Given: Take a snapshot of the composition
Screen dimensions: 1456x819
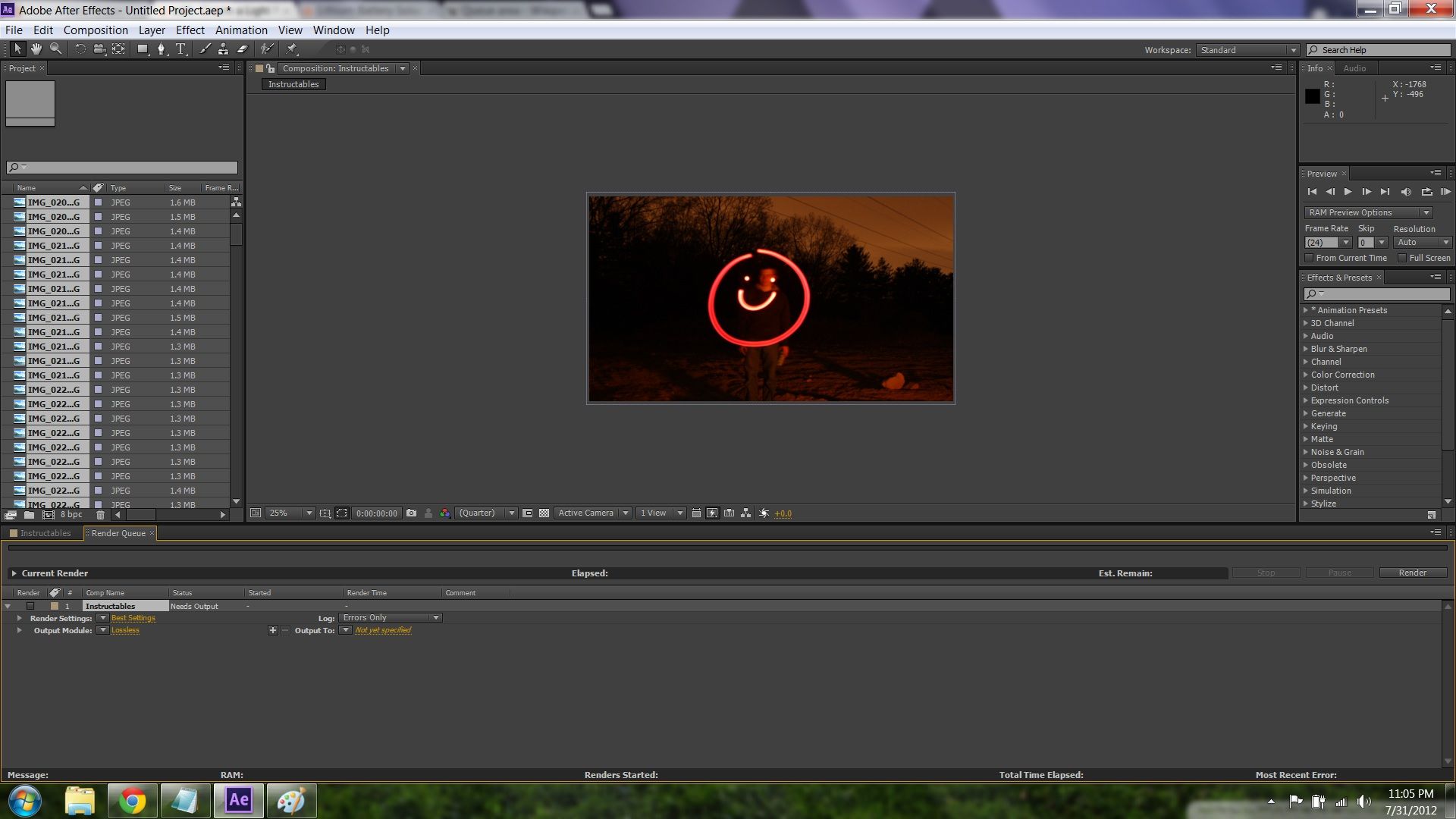Looking at the screenshot, I should pyautogui.click(x=411, y=513).
